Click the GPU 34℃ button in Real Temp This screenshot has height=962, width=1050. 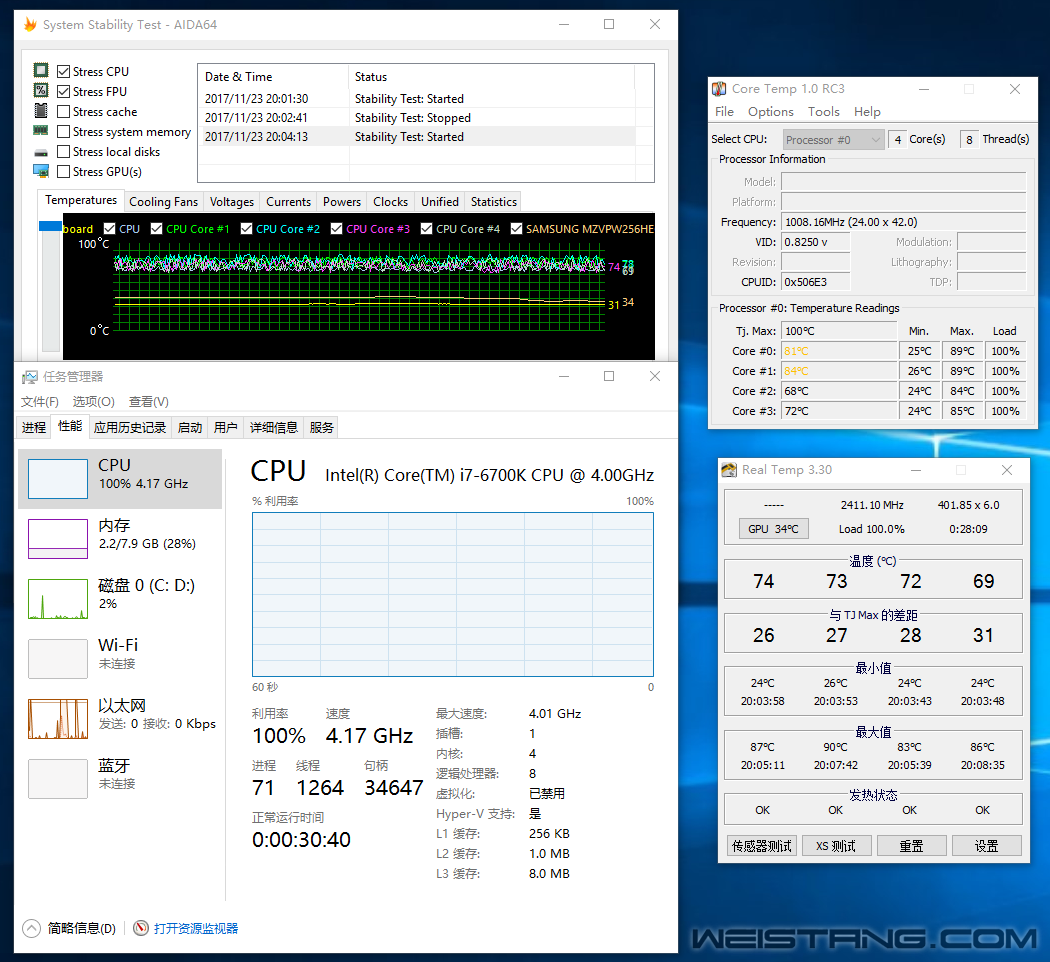773,529
